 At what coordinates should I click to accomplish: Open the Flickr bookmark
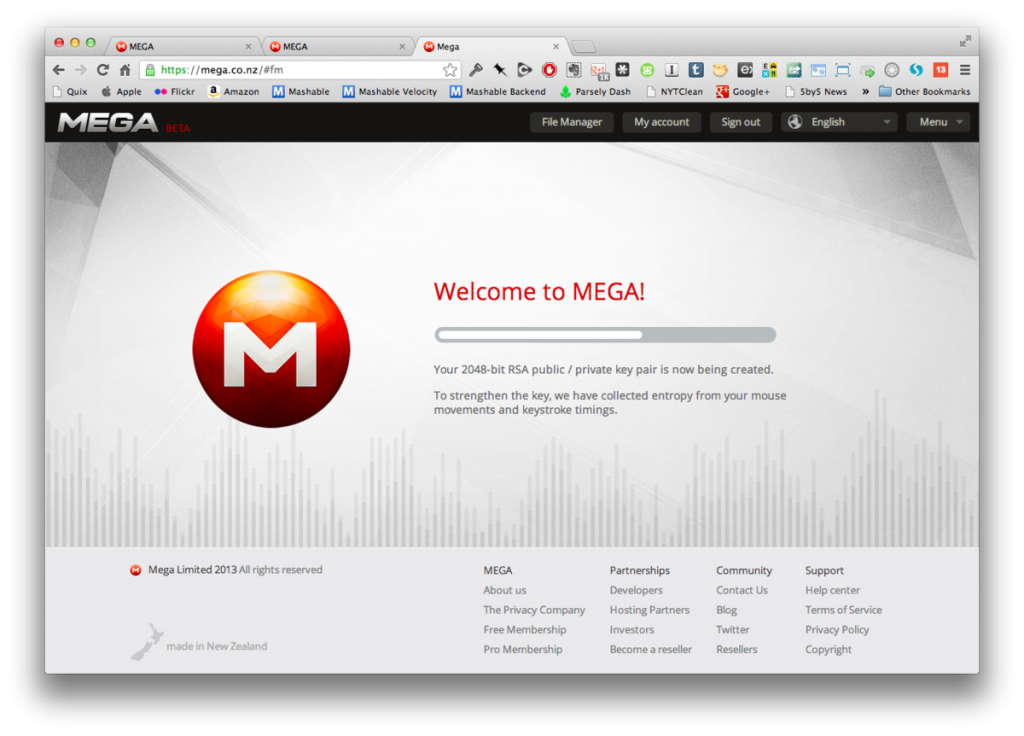174,91
